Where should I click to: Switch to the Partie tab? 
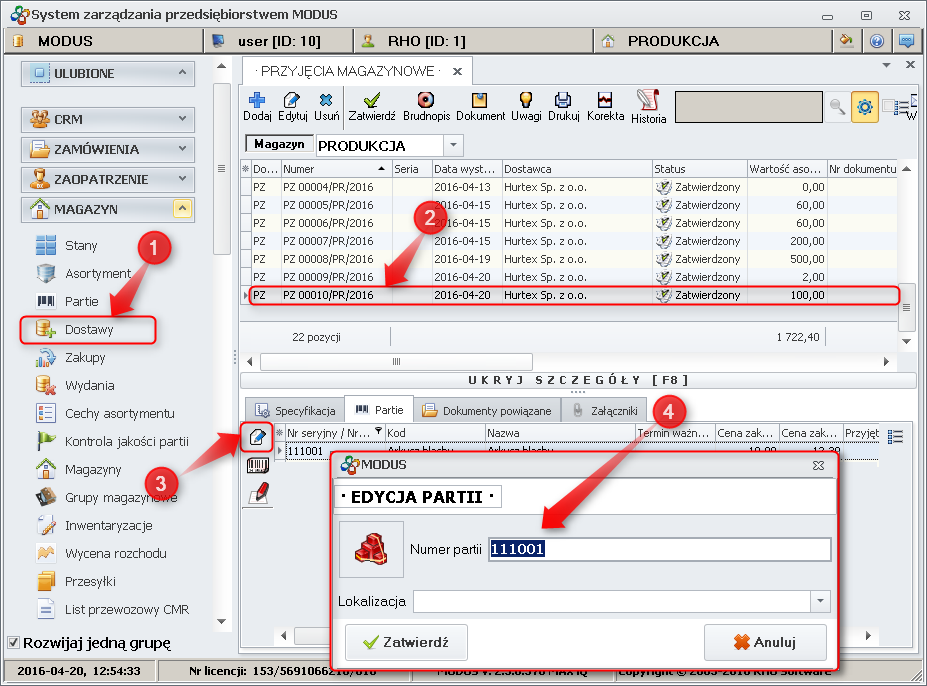coord(379,410)
